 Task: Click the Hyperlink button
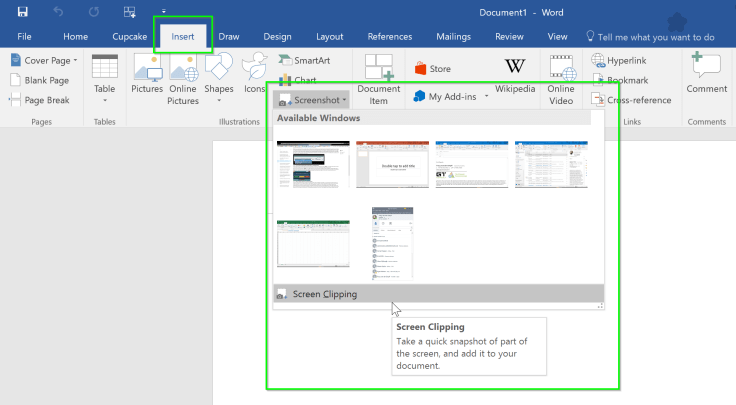click(625, 60)
